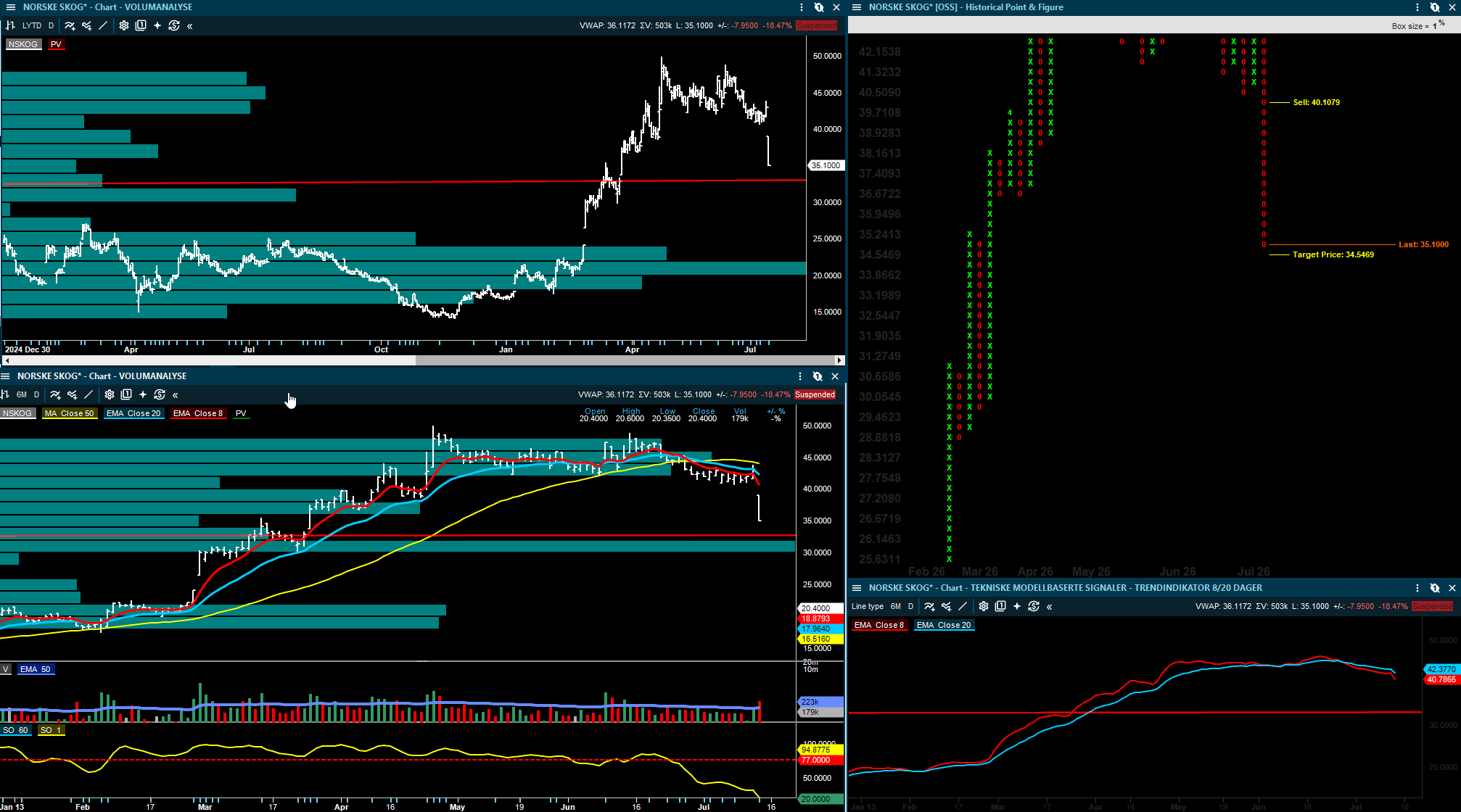Toggle SO 60 stochastic label
1461x812 pixels.
[16, 730]
